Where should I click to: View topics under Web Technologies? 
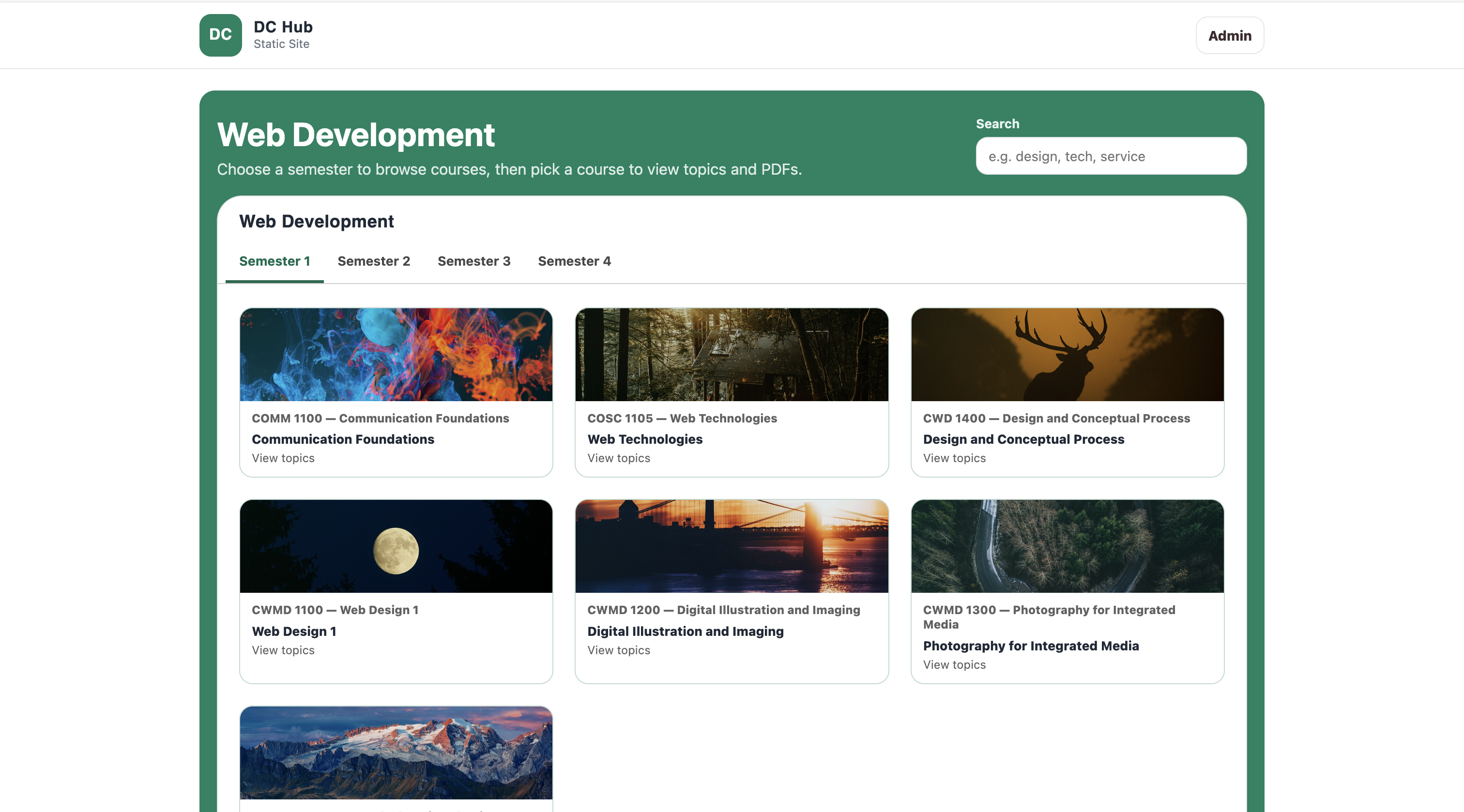tap(618, 458)
